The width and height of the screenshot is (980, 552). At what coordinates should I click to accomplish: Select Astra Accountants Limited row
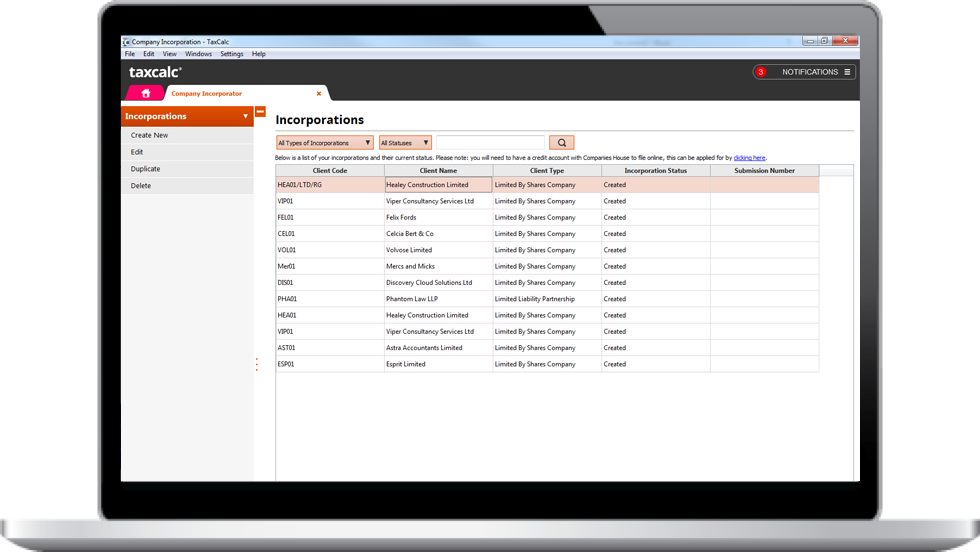(547, 348)
